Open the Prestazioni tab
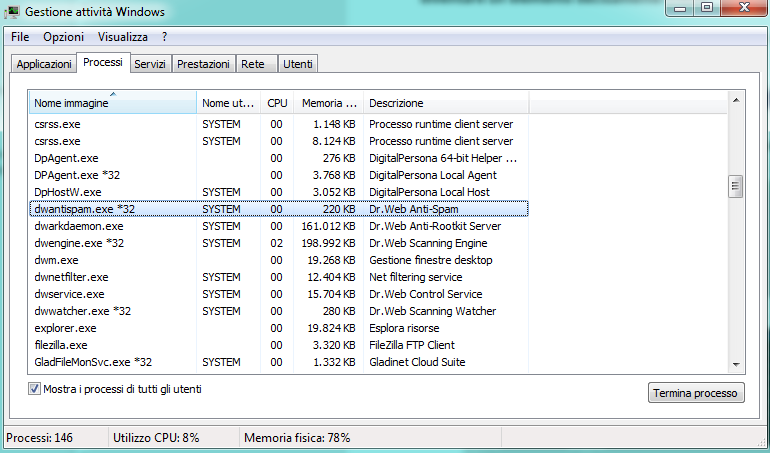 [x=203, y=64]
